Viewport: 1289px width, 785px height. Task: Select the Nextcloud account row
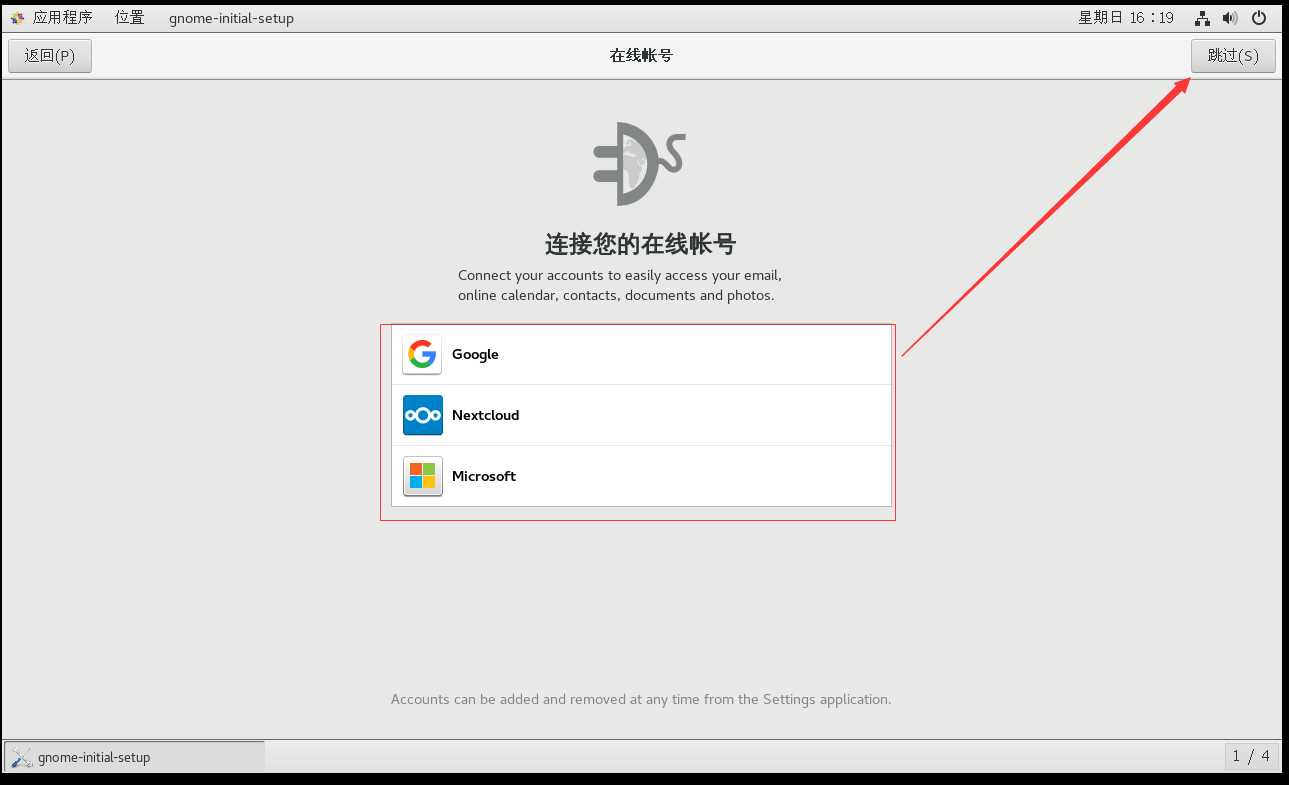pyautogui.click(x=641, y=415)
